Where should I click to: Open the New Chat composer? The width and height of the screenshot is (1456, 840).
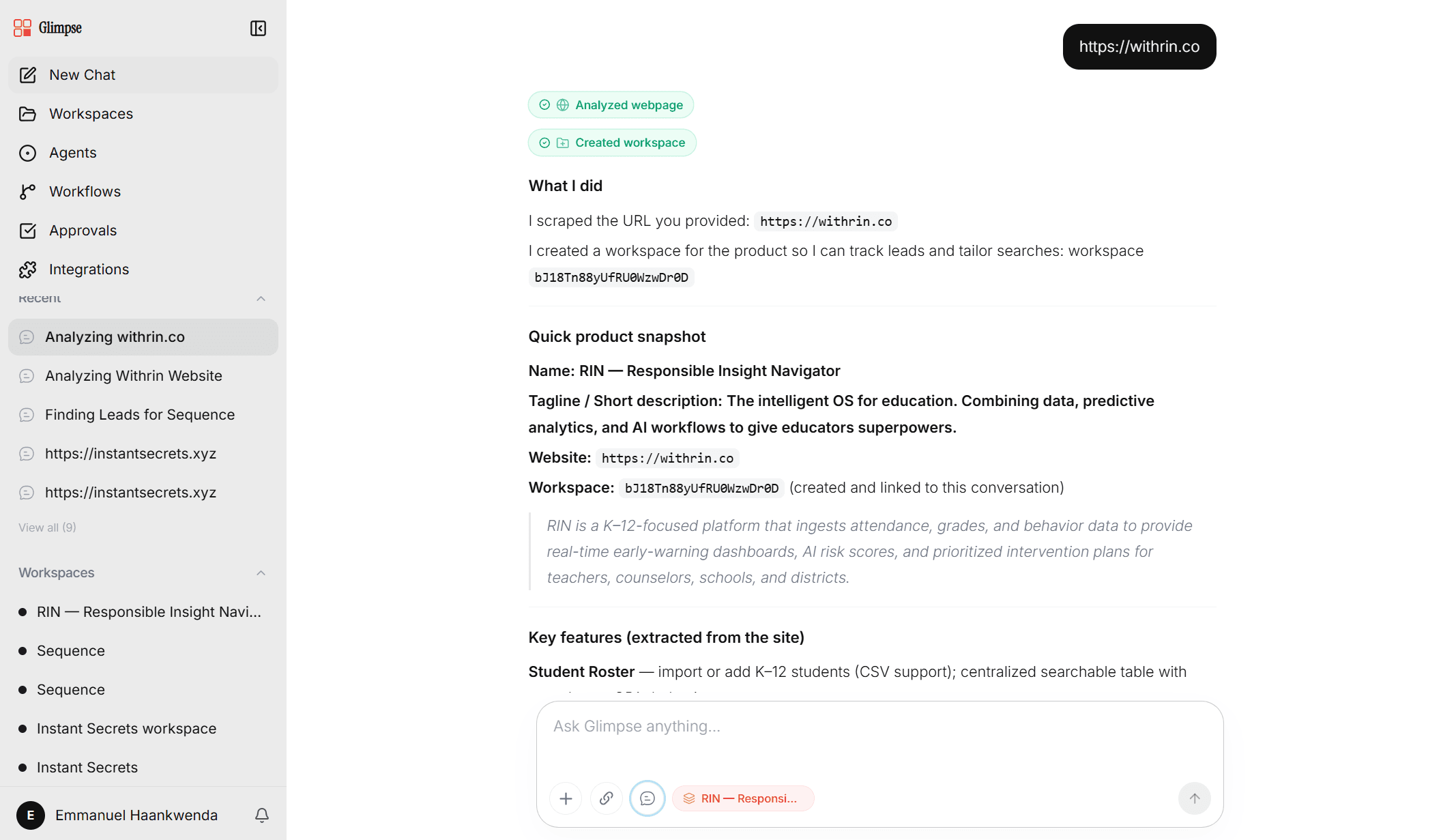pos(82,75)
